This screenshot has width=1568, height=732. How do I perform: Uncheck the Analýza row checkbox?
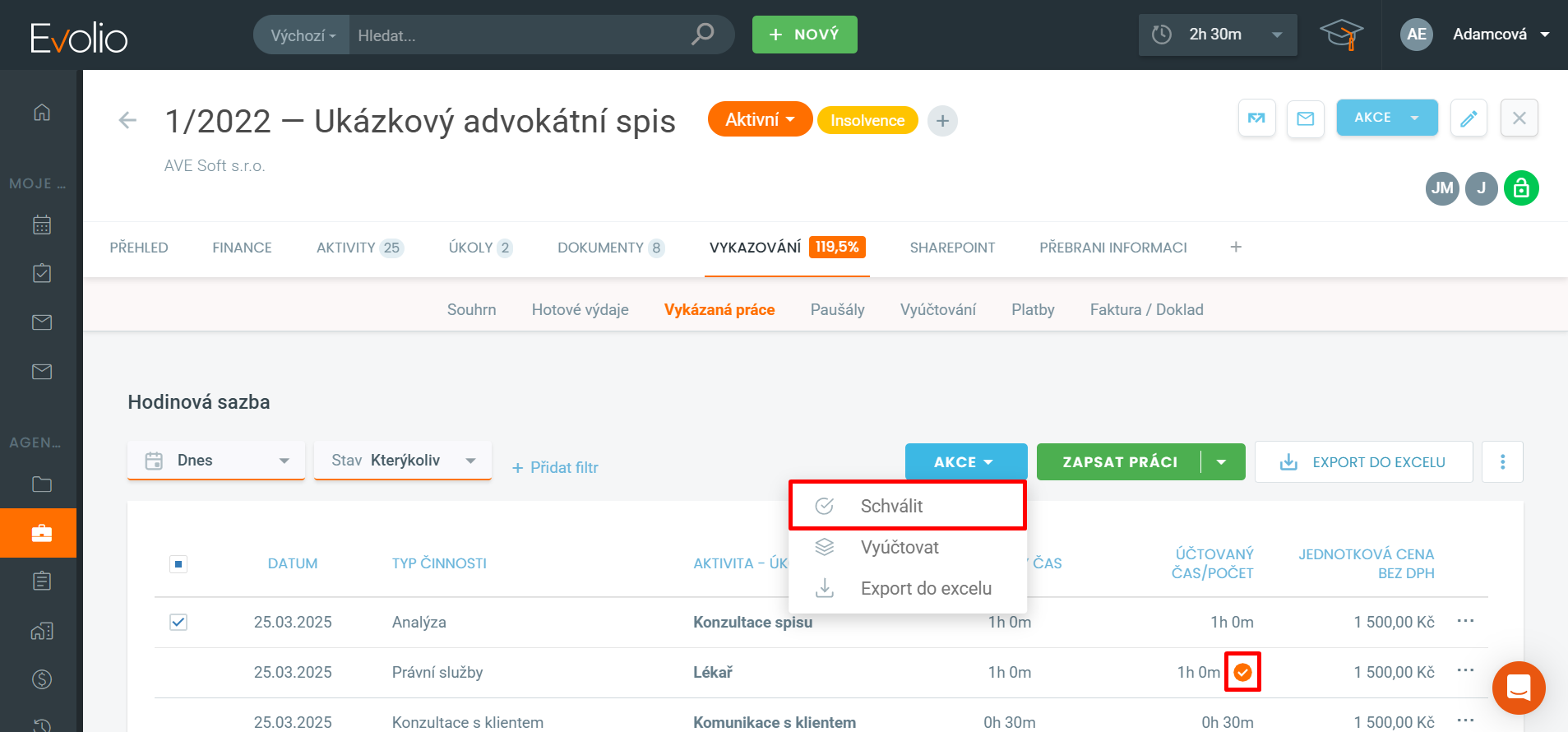[x=178, y=623]
